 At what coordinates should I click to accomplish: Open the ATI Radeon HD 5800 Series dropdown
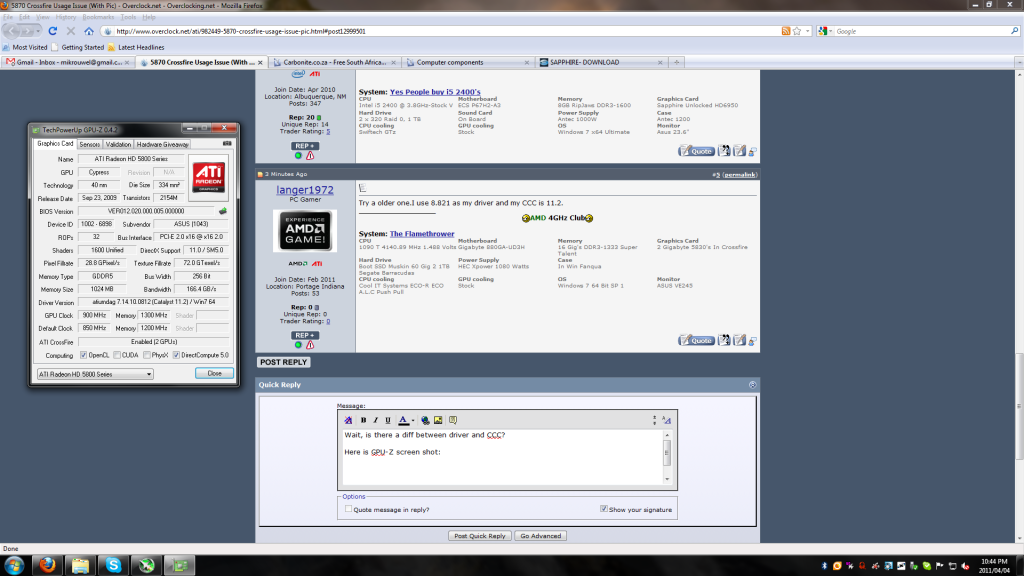point(95,374)
